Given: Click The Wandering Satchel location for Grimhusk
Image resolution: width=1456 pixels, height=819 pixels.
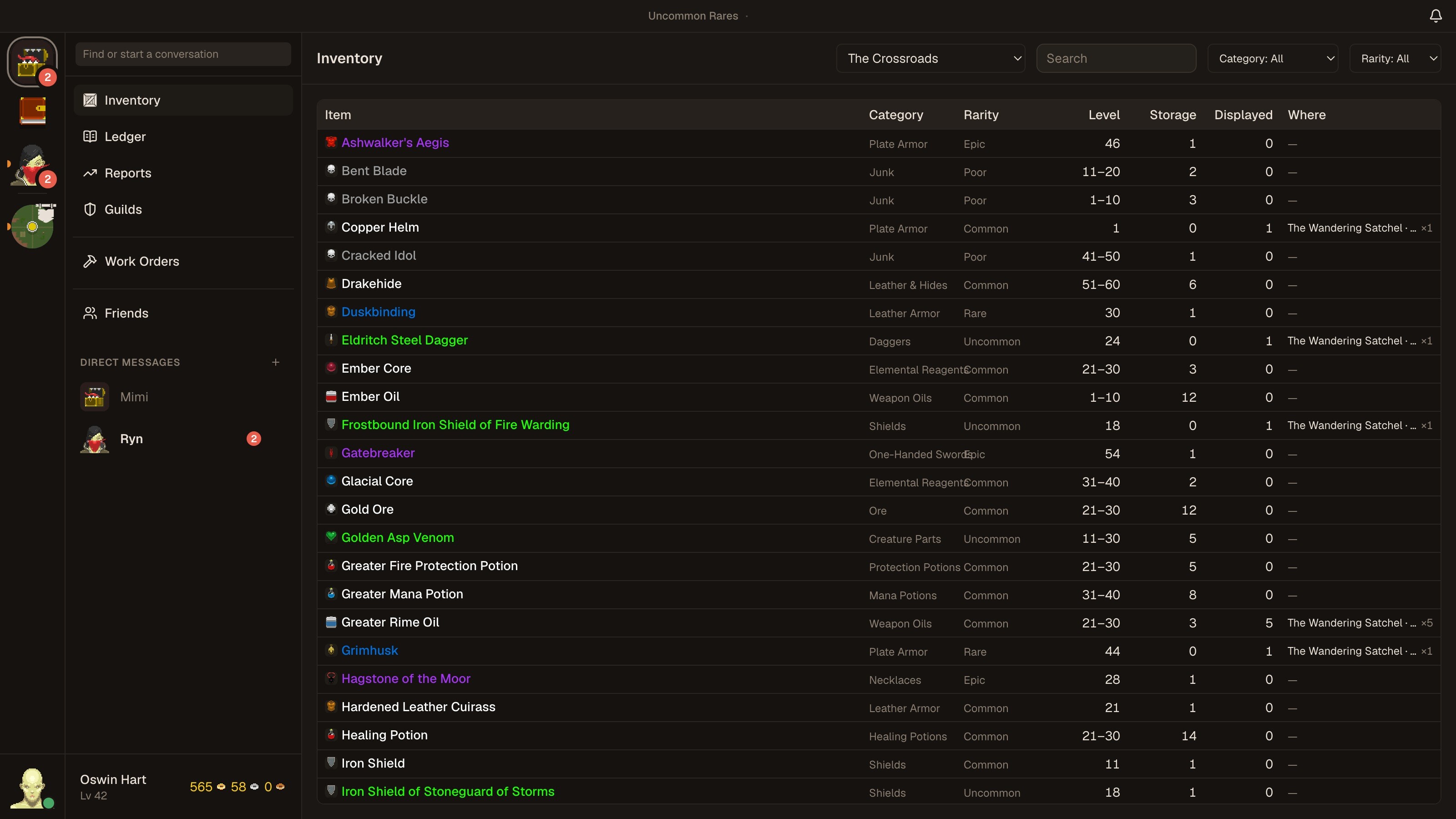Looking at the screenshot, I should tap(1351, 651).
